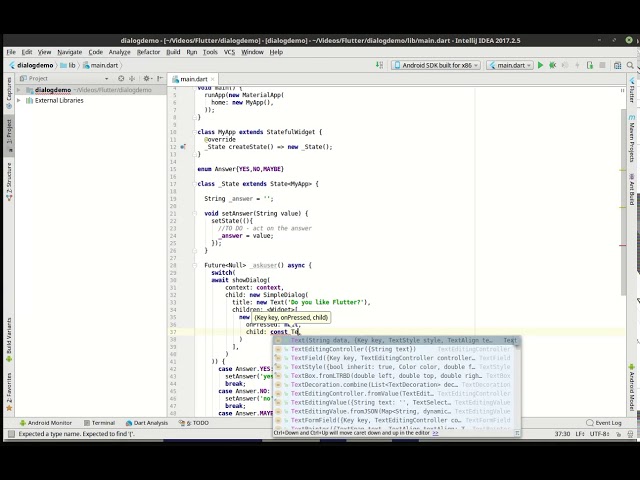Open the main.dart run configuration dropdown
Screen dimensions: 640x480
[x=510, y=65]
